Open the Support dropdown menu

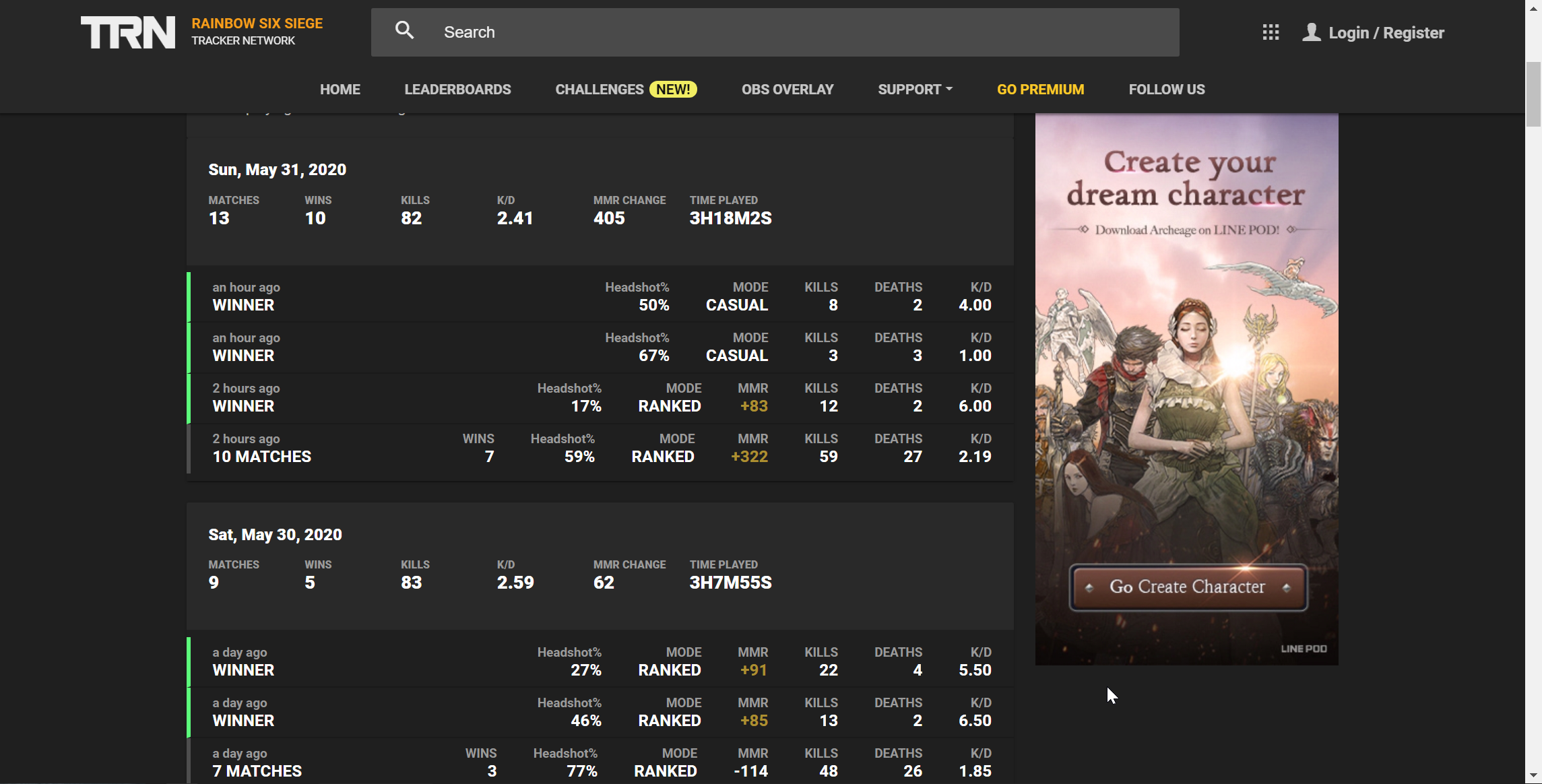(x=915, y=90)
